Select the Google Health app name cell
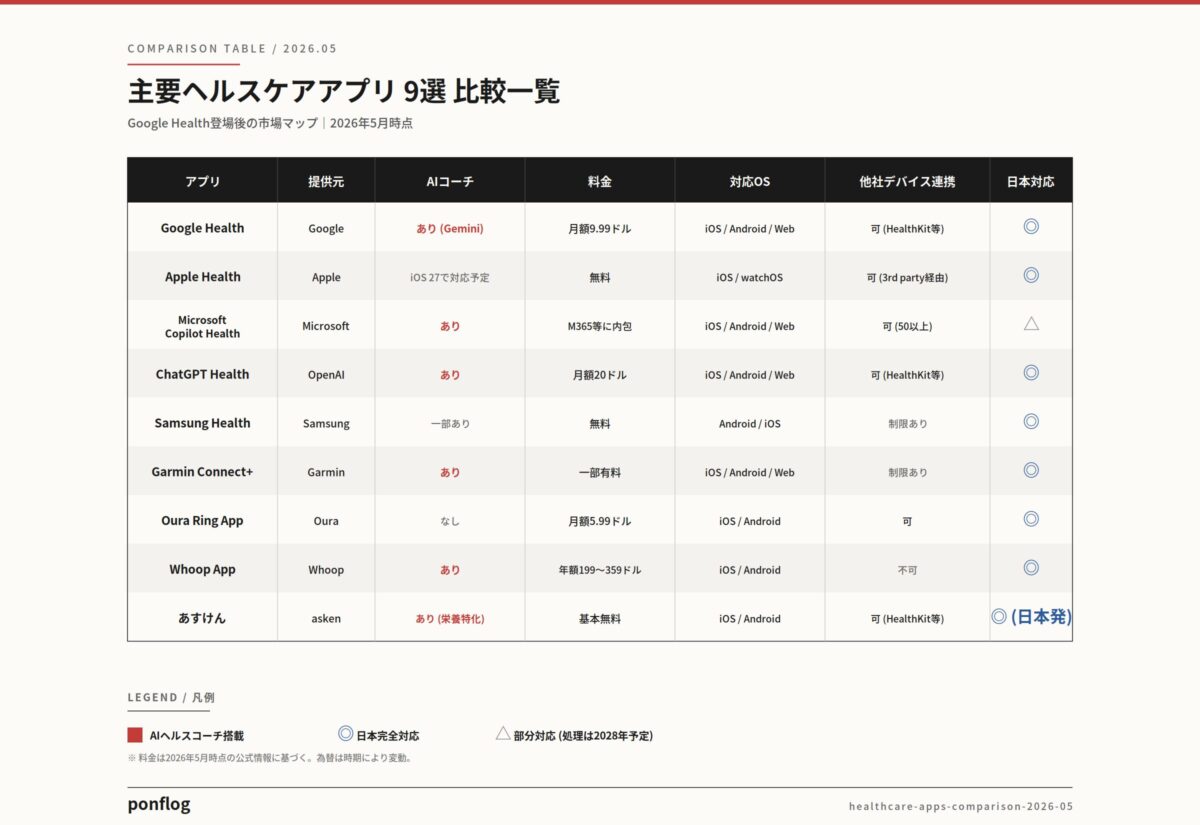Viewport: 1200px width, 825px height. (x=202, y=228)
